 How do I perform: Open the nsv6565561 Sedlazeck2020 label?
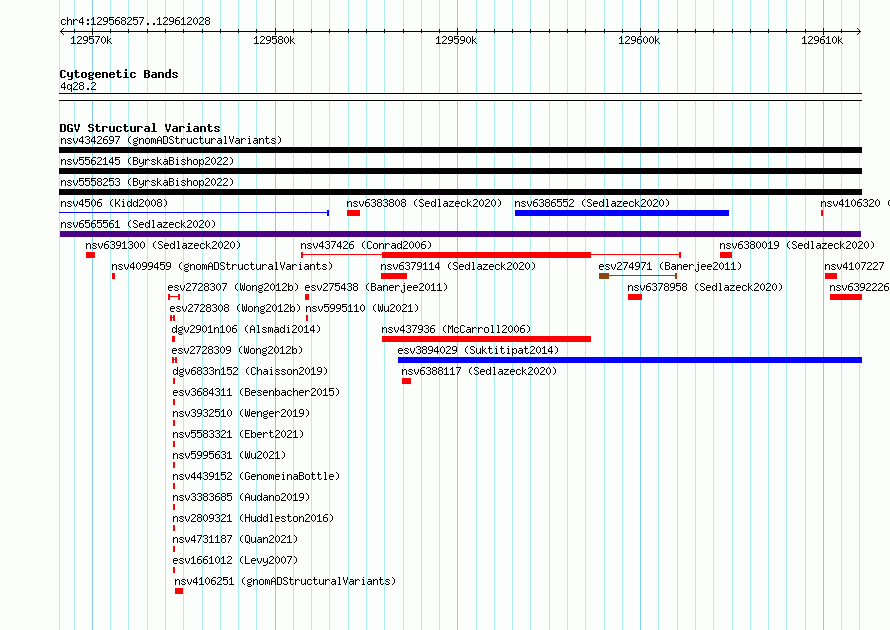tap(138, 224)
